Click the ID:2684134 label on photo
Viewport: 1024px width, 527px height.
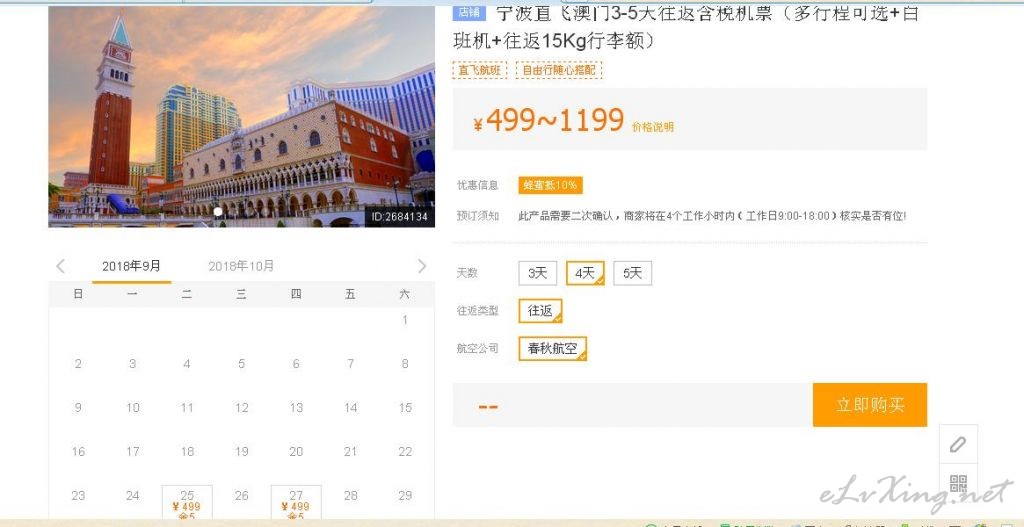[x=400, y=217]
